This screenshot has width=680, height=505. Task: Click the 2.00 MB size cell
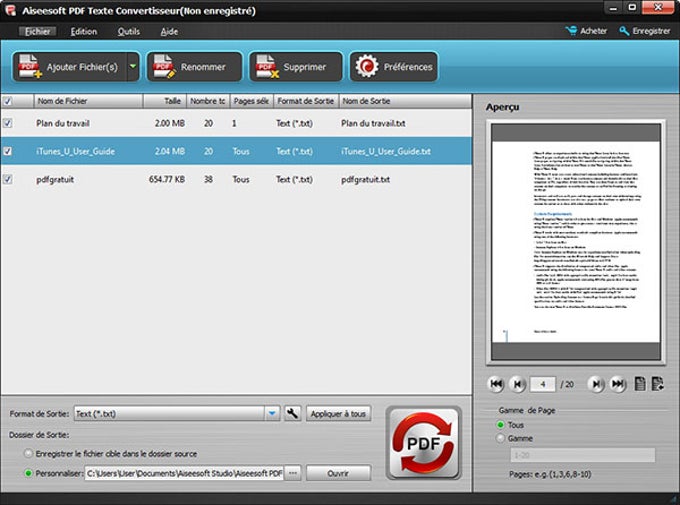[170, 123]
